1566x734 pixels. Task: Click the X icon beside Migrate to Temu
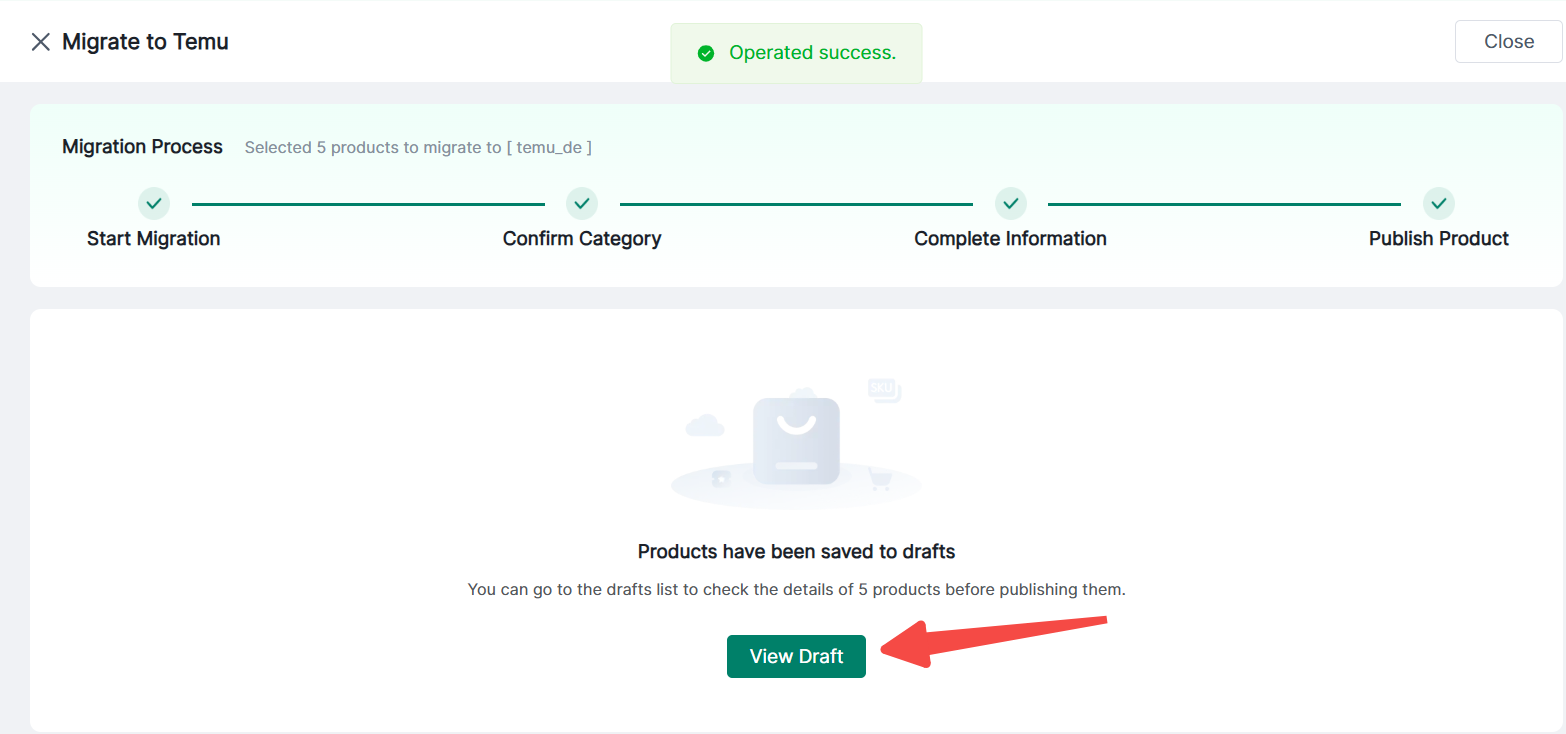point(40,42)
